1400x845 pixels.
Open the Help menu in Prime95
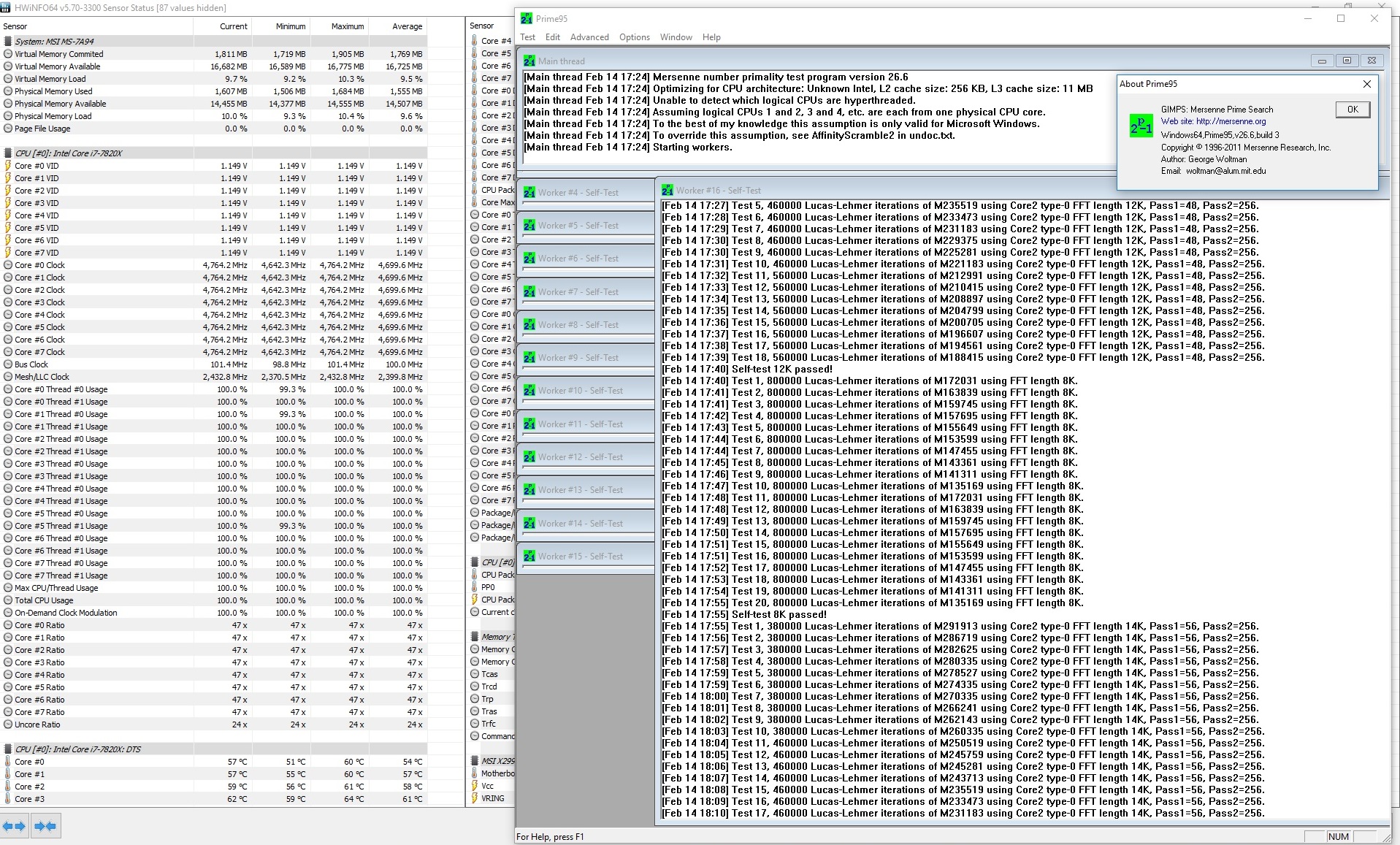click(711, 37)
